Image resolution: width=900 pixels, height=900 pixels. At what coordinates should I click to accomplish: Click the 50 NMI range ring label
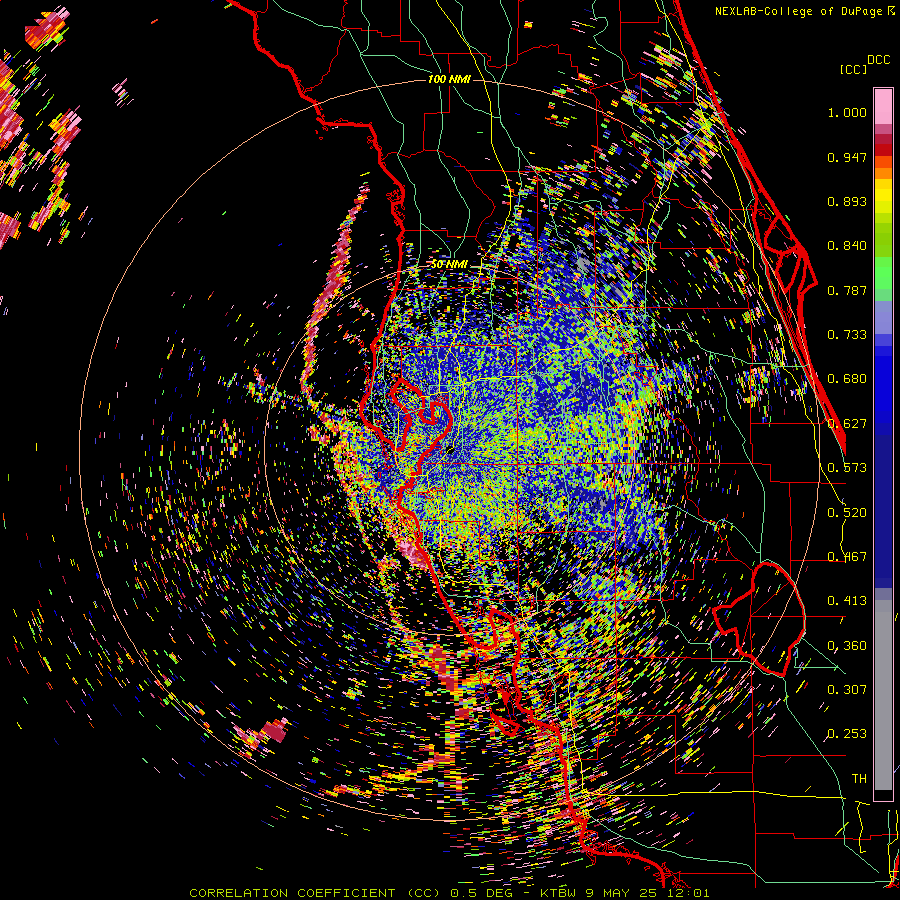(x=449, y=265)
